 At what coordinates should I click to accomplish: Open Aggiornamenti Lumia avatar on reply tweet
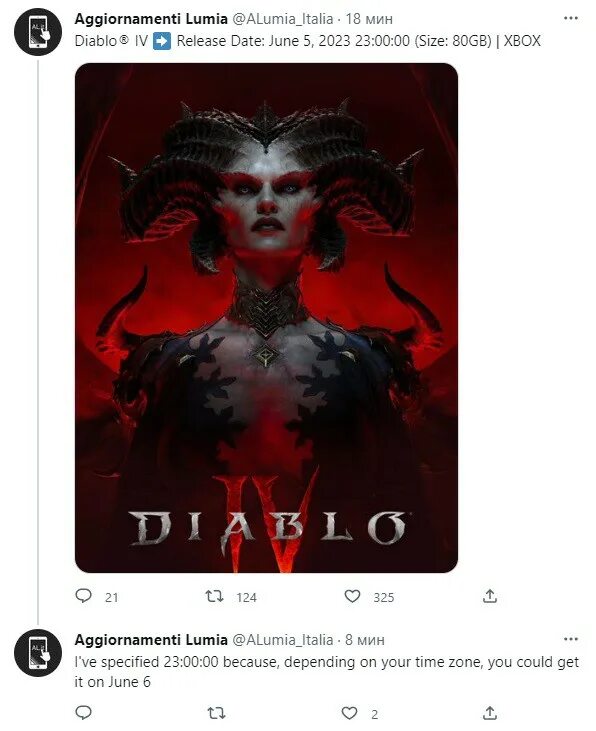38,653
